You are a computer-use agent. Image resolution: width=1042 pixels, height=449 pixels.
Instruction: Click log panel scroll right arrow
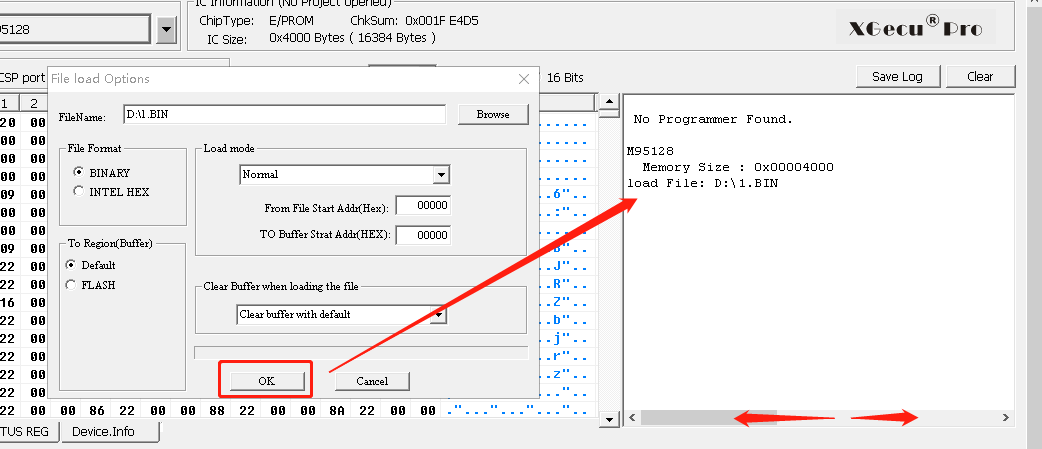(1006, 418)
